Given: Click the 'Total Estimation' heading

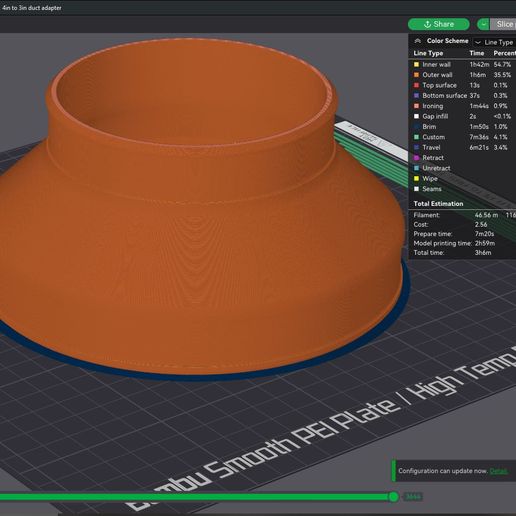Looking at the screenshot, I should (x=438, y=204).
